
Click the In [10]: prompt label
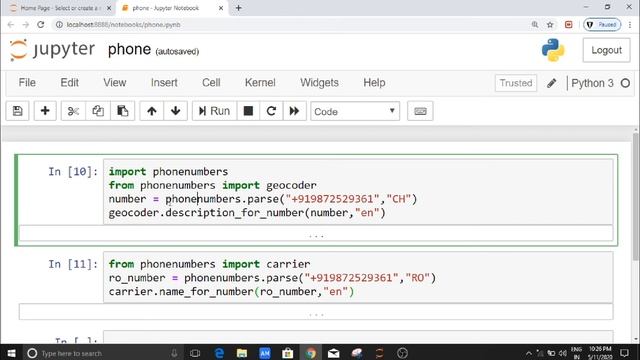[x=73, y=172]
